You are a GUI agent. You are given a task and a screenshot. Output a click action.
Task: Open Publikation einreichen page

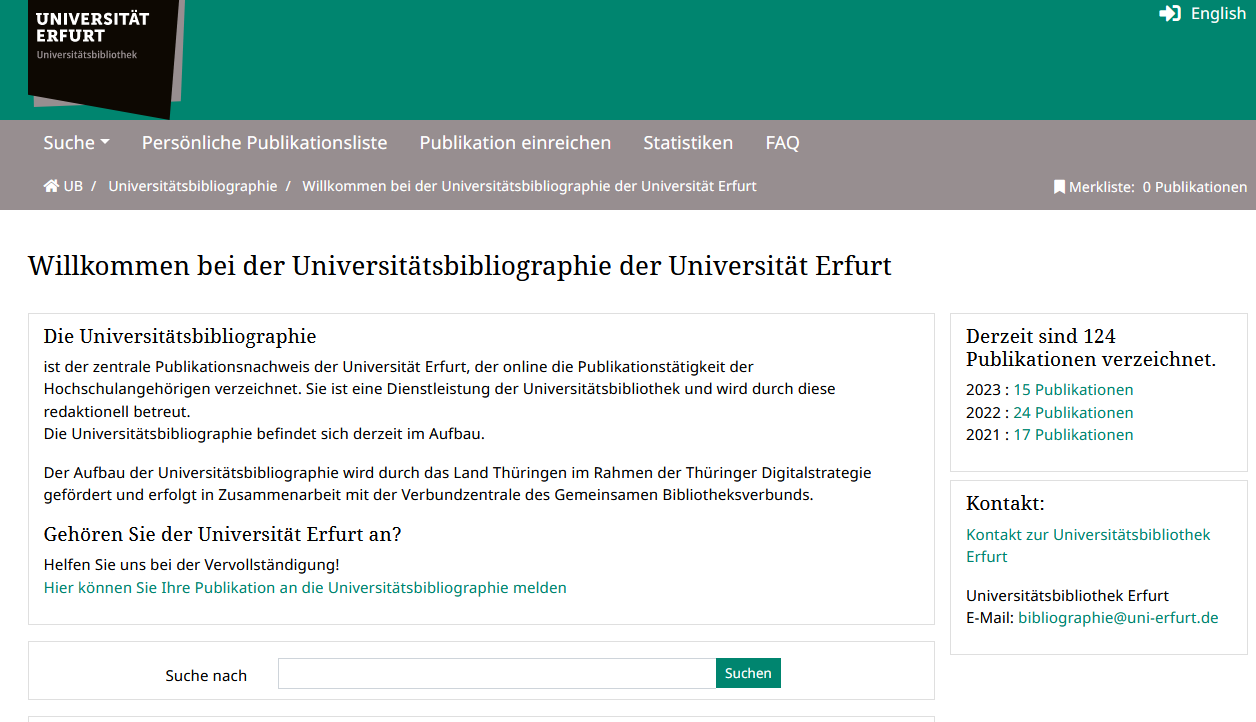pyautogui.click(x=515, y=143)
